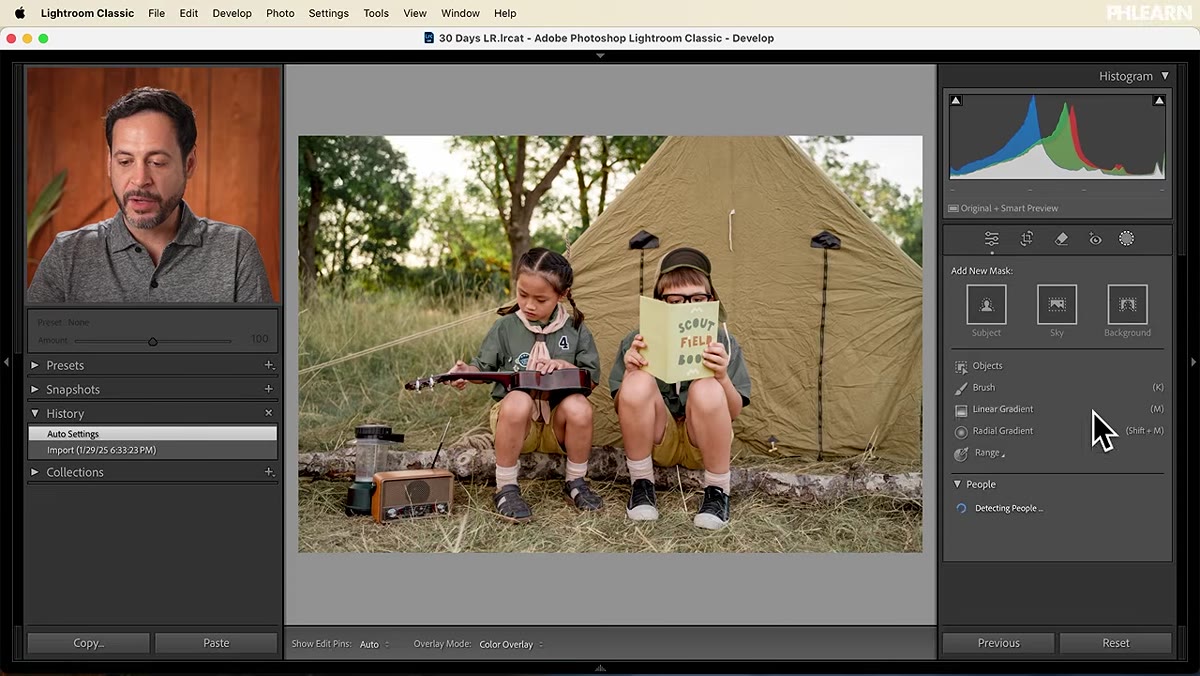The height and width of the screenshot is (676, 1200).
Task: Select the Red Eye Correction tool
Action: pyautogui.click(x=1095, y=239)
